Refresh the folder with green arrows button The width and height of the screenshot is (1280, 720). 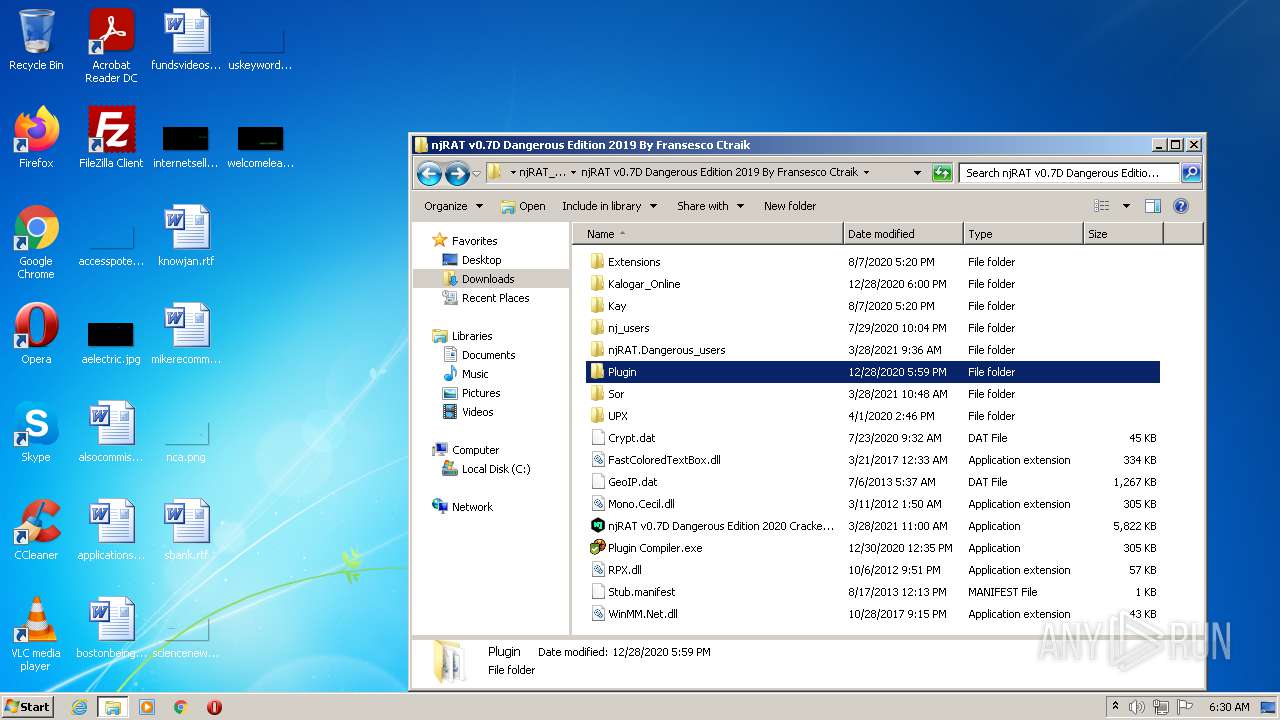point(942,173)
